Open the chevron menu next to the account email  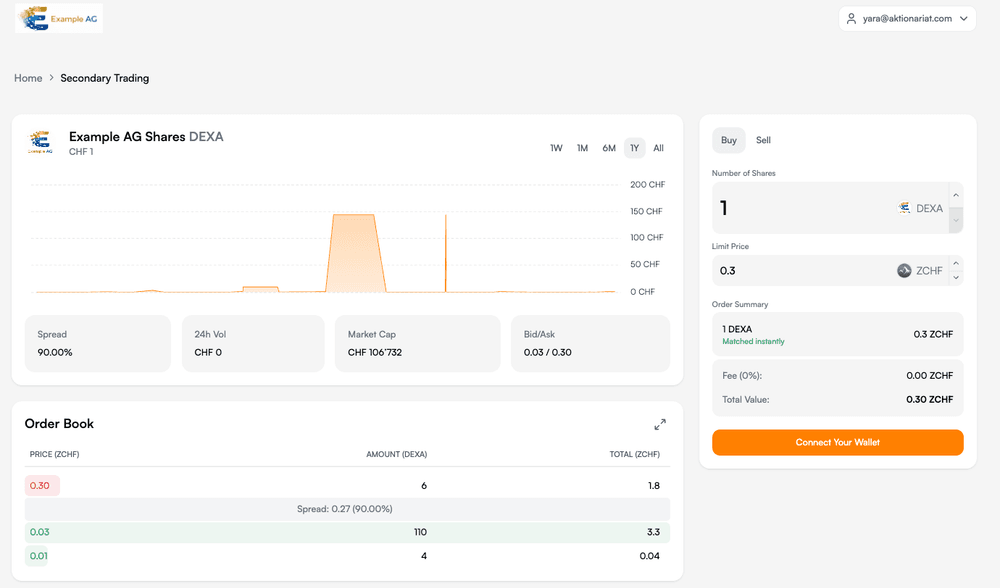click(962, 18)
